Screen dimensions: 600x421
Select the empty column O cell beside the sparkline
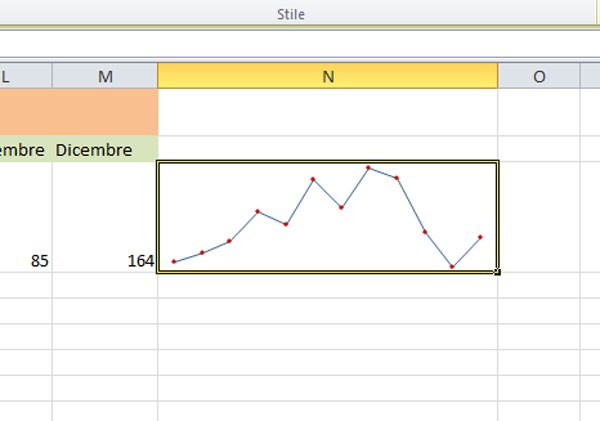(539, 216)
